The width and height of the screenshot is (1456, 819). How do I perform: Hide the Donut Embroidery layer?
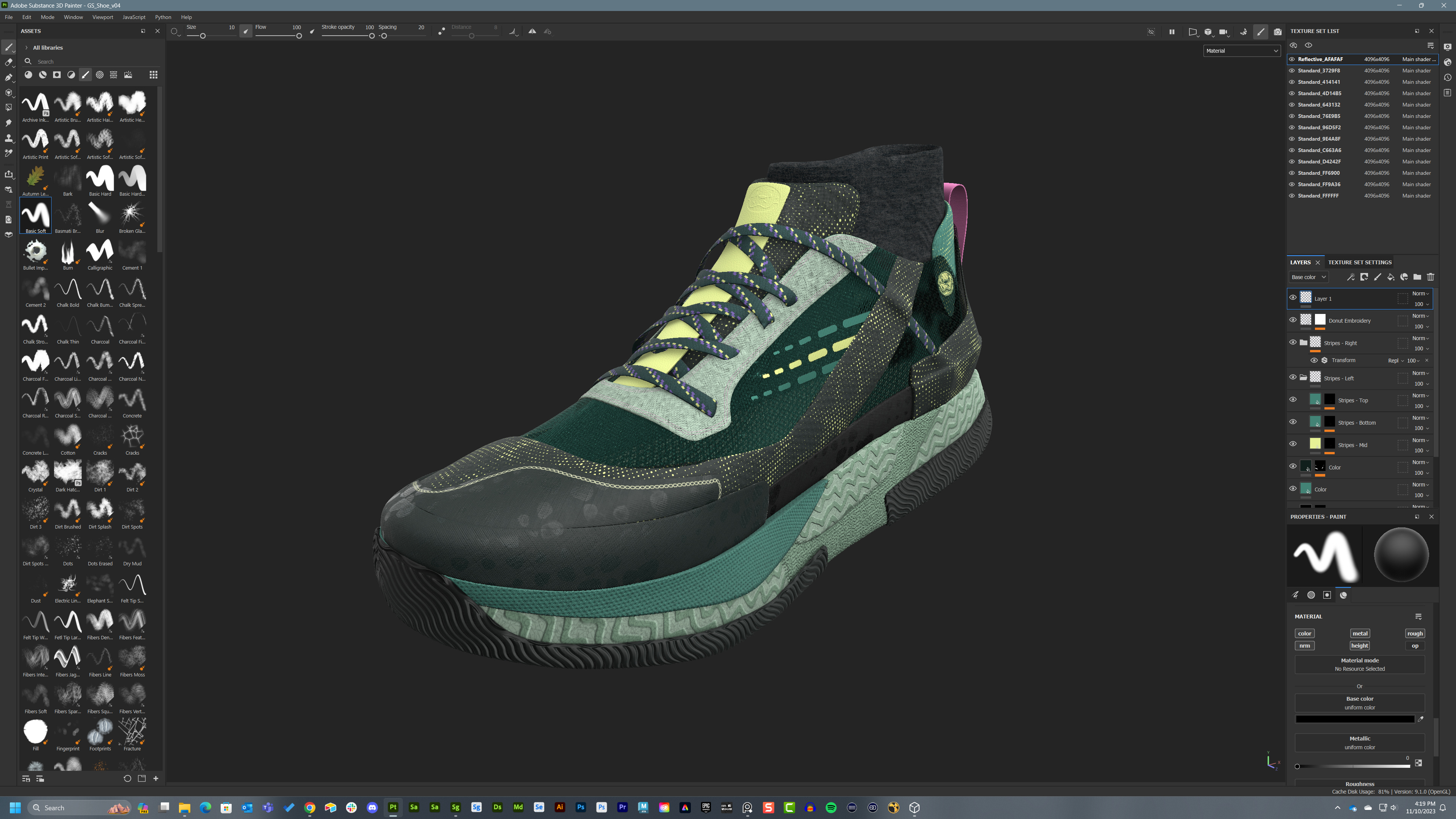point(1293,320)
